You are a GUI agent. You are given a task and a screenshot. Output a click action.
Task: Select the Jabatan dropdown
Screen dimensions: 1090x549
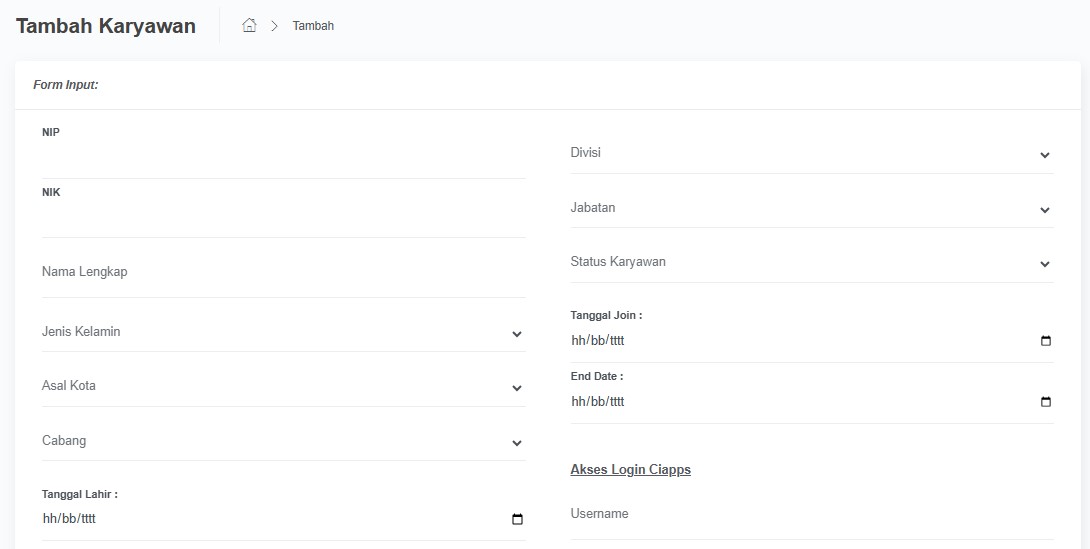tap(811, 209)
